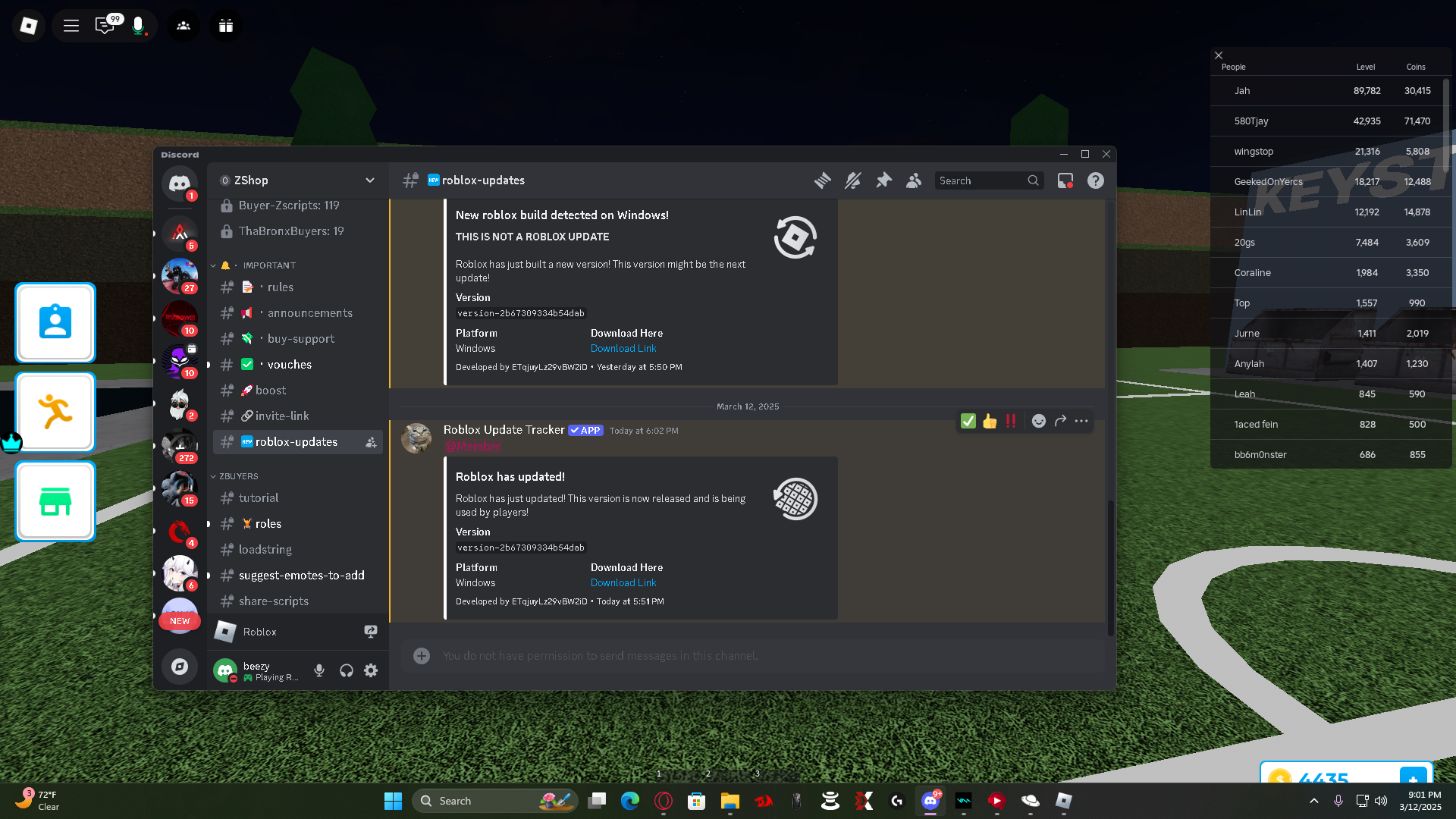Viewport: 1456px width, 819px height.
Task: Close the Roblox leaderboard panel
Action: pyautogui.click(x=1219, y=55)
